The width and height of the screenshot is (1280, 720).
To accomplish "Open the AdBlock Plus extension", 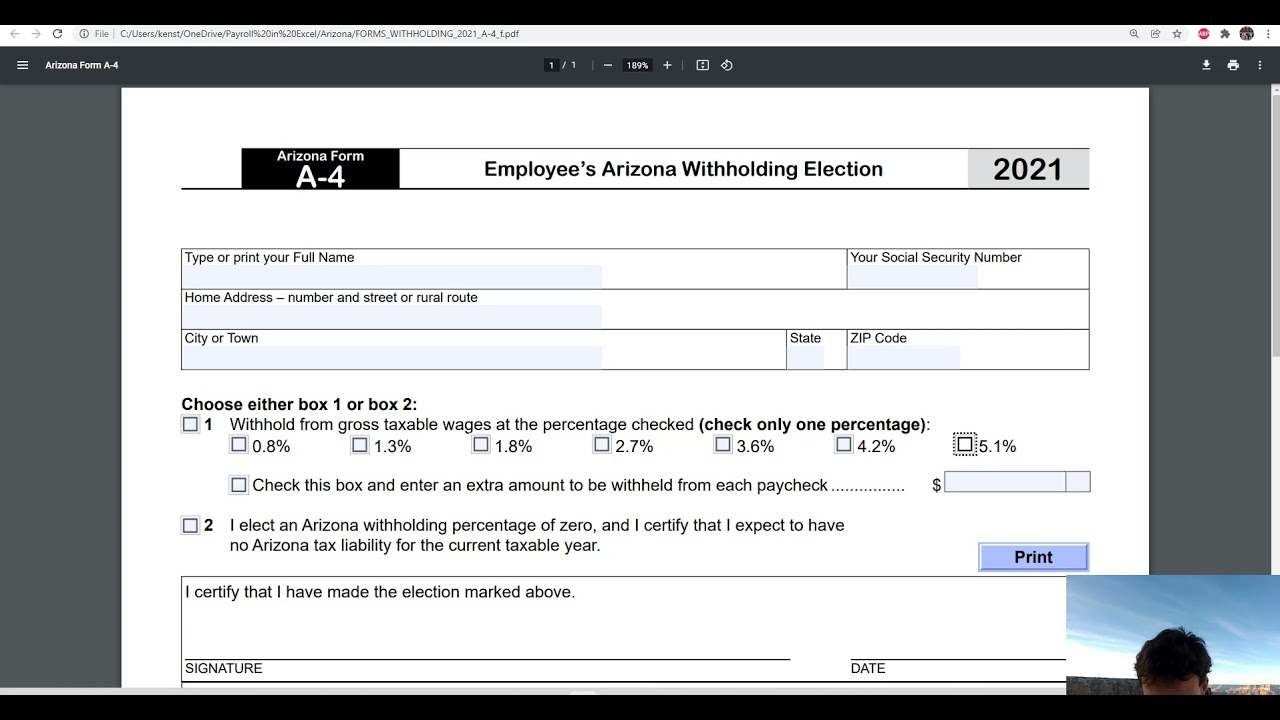I will click(x=1204, y=34).
